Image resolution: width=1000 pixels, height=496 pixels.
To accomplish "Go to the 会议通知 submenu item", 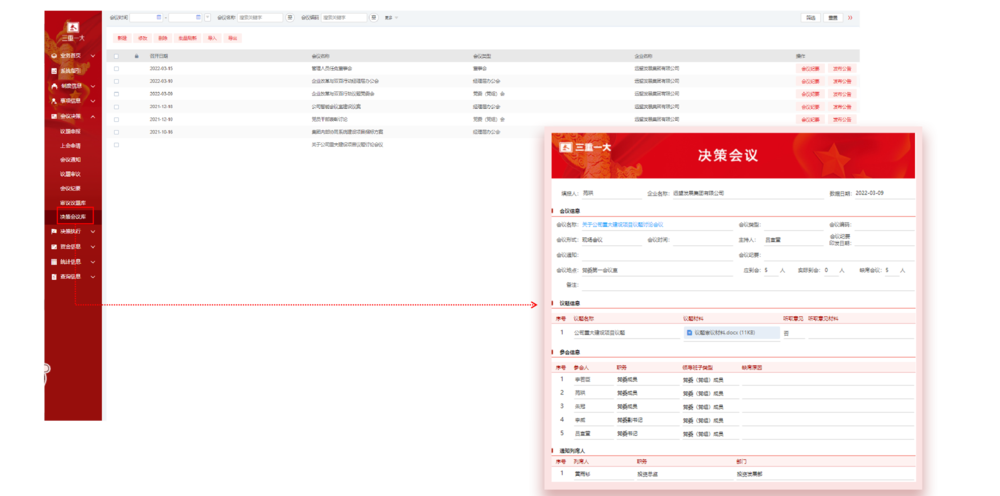I will 71,159.
